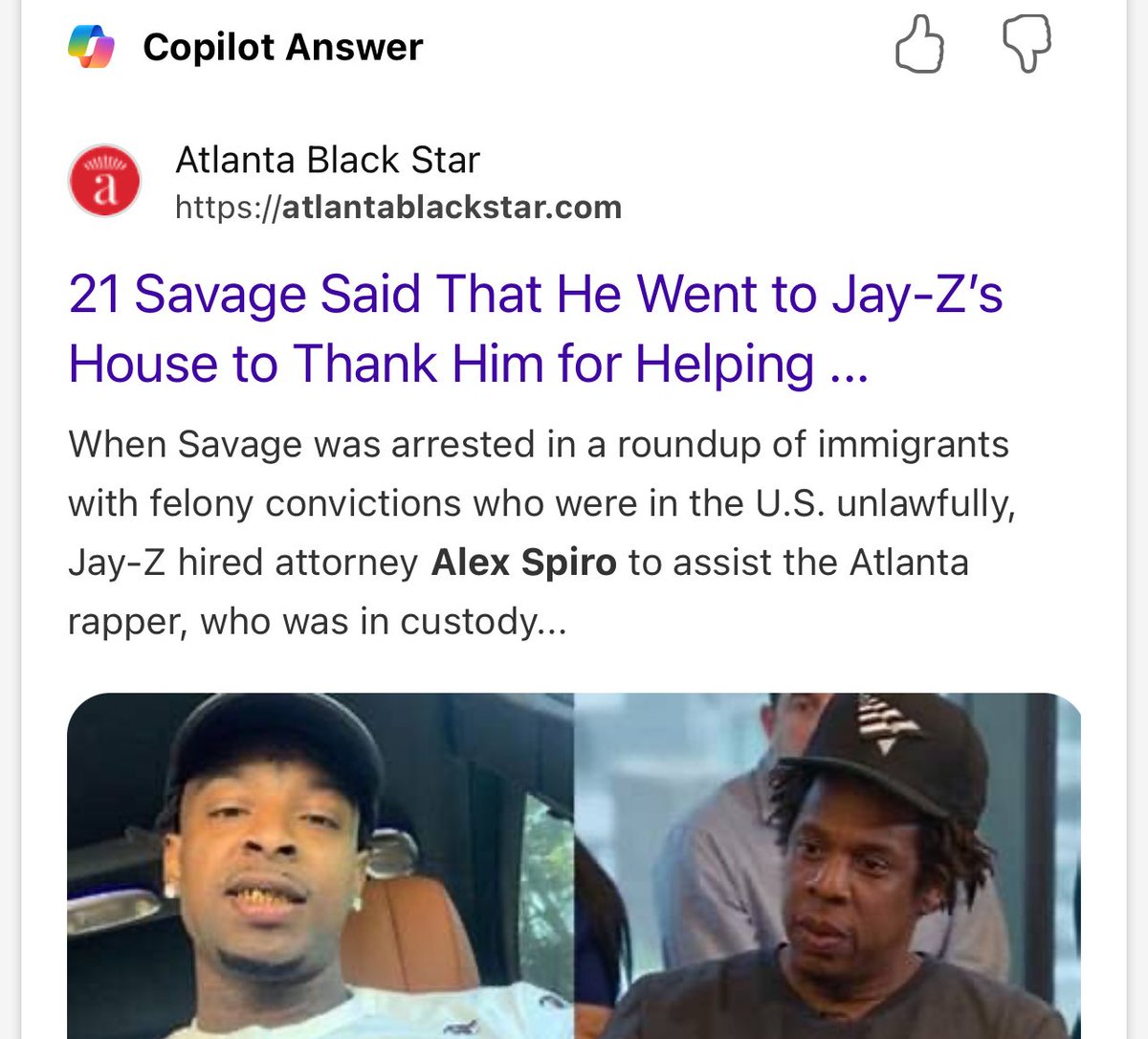This screenshot has width=1148, height=1039.
Task: Click the 'rapper, who was in custody...' text
Action: (x=318, y=622)
